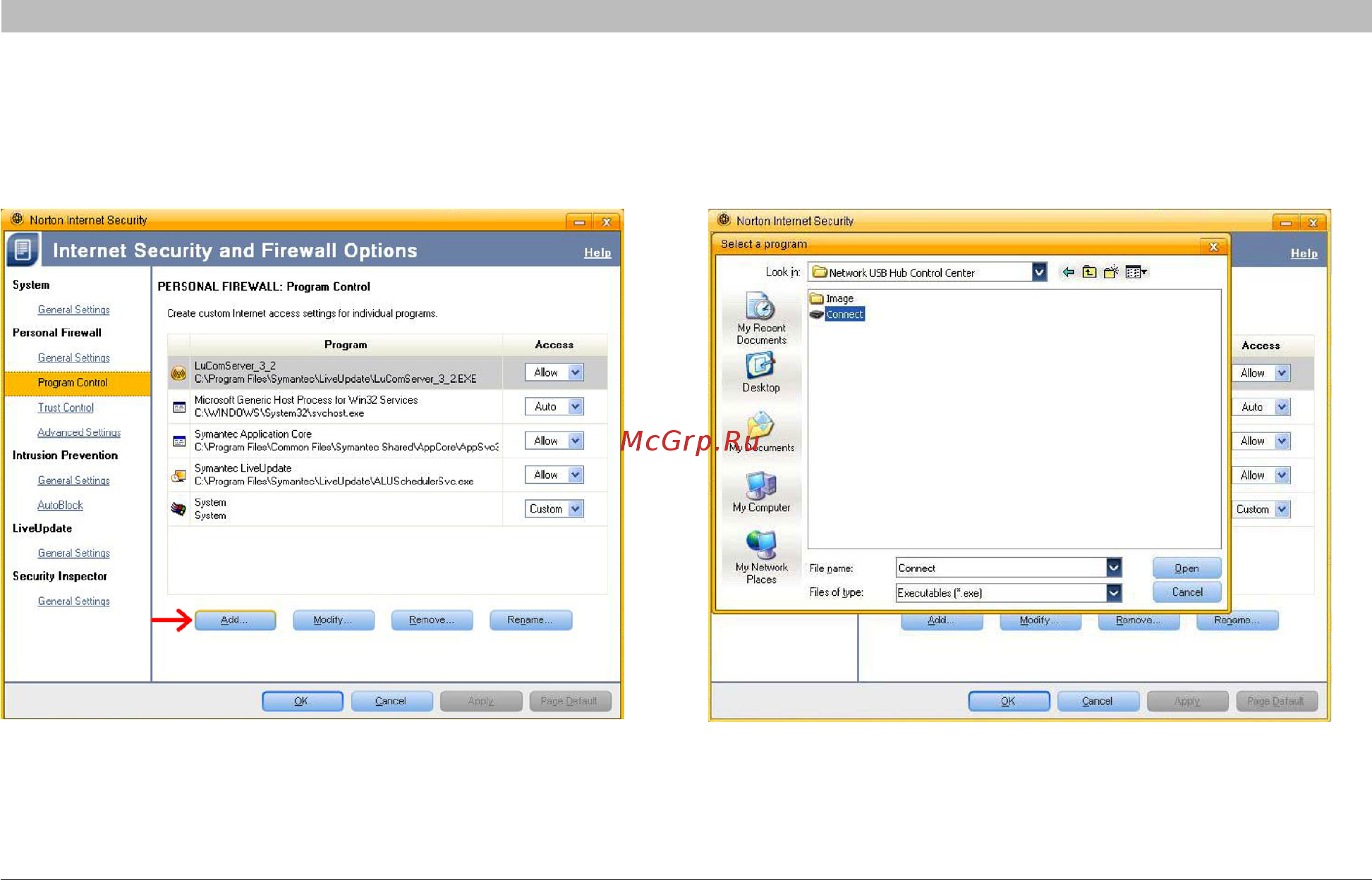Open AutoBlock under Intrusion Prevention
1372x880 pixels.
pyautogui.click(x=60, y=505)
